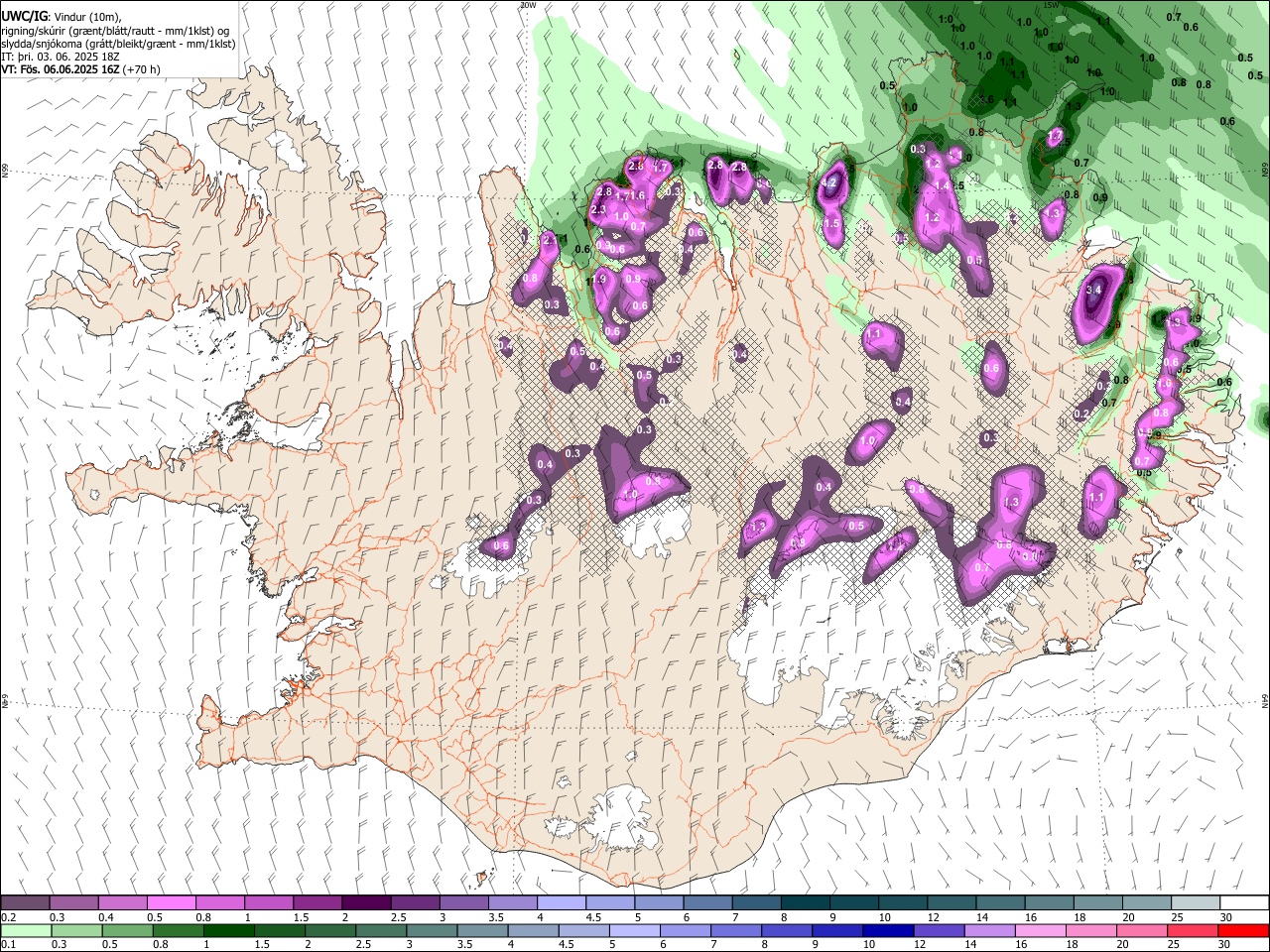Click the 'VT: Fös. 06.06.2025 16Z' valid time

tap(62, 69)
